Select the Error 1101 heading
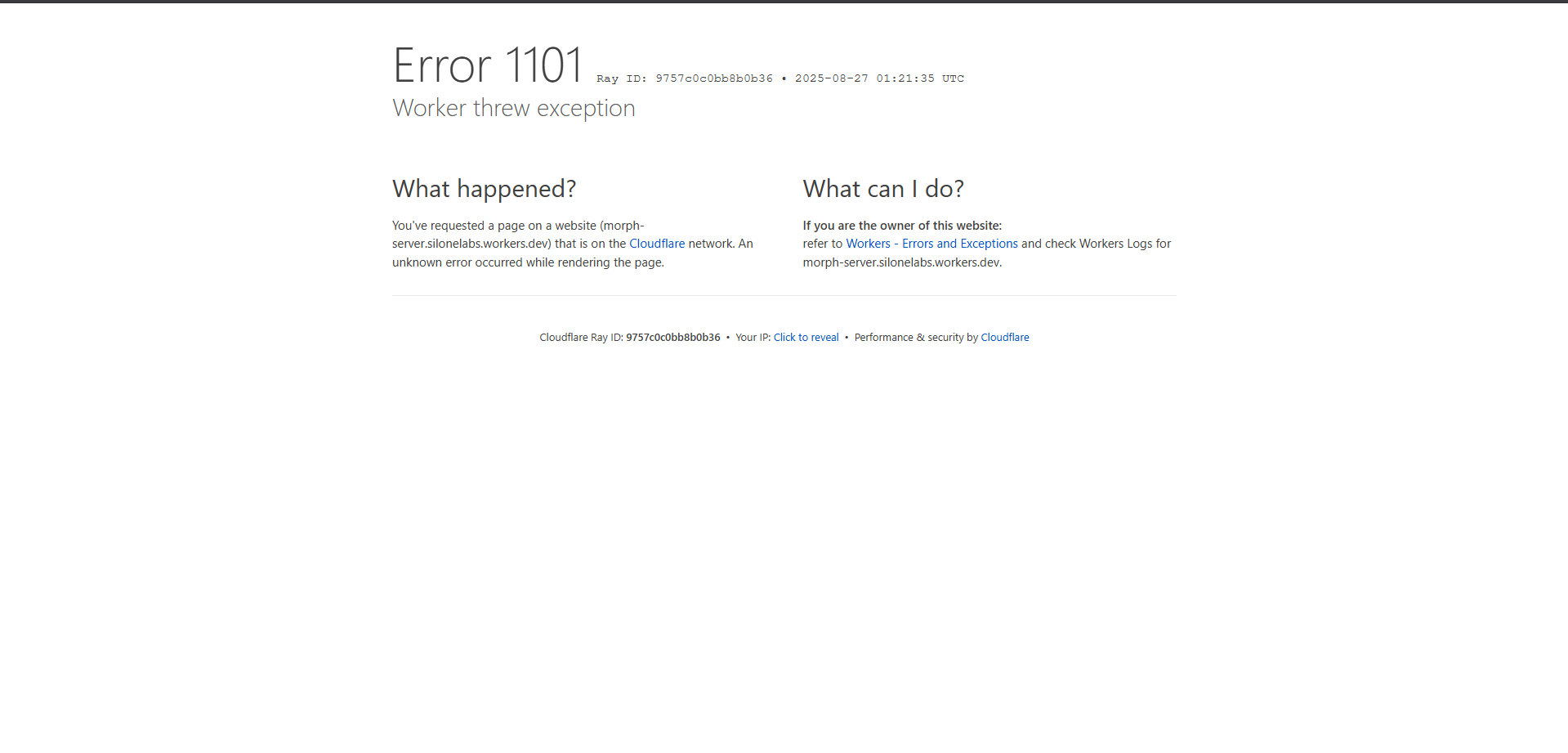Viewport: 1568px width, 753px height. [x=488, y=65]
